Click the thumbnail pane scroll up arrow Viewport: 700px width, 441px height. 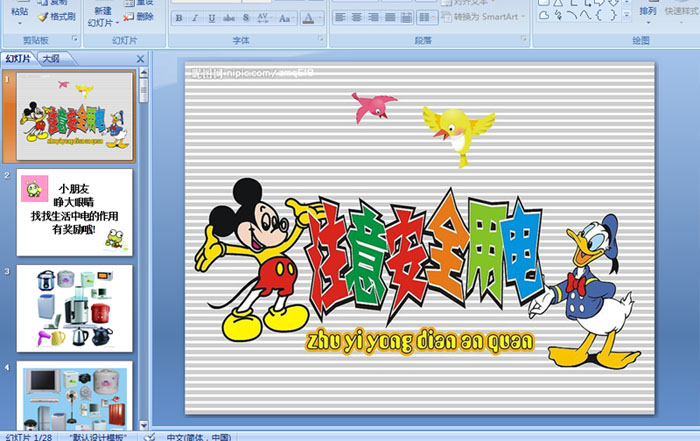[143, 72]
